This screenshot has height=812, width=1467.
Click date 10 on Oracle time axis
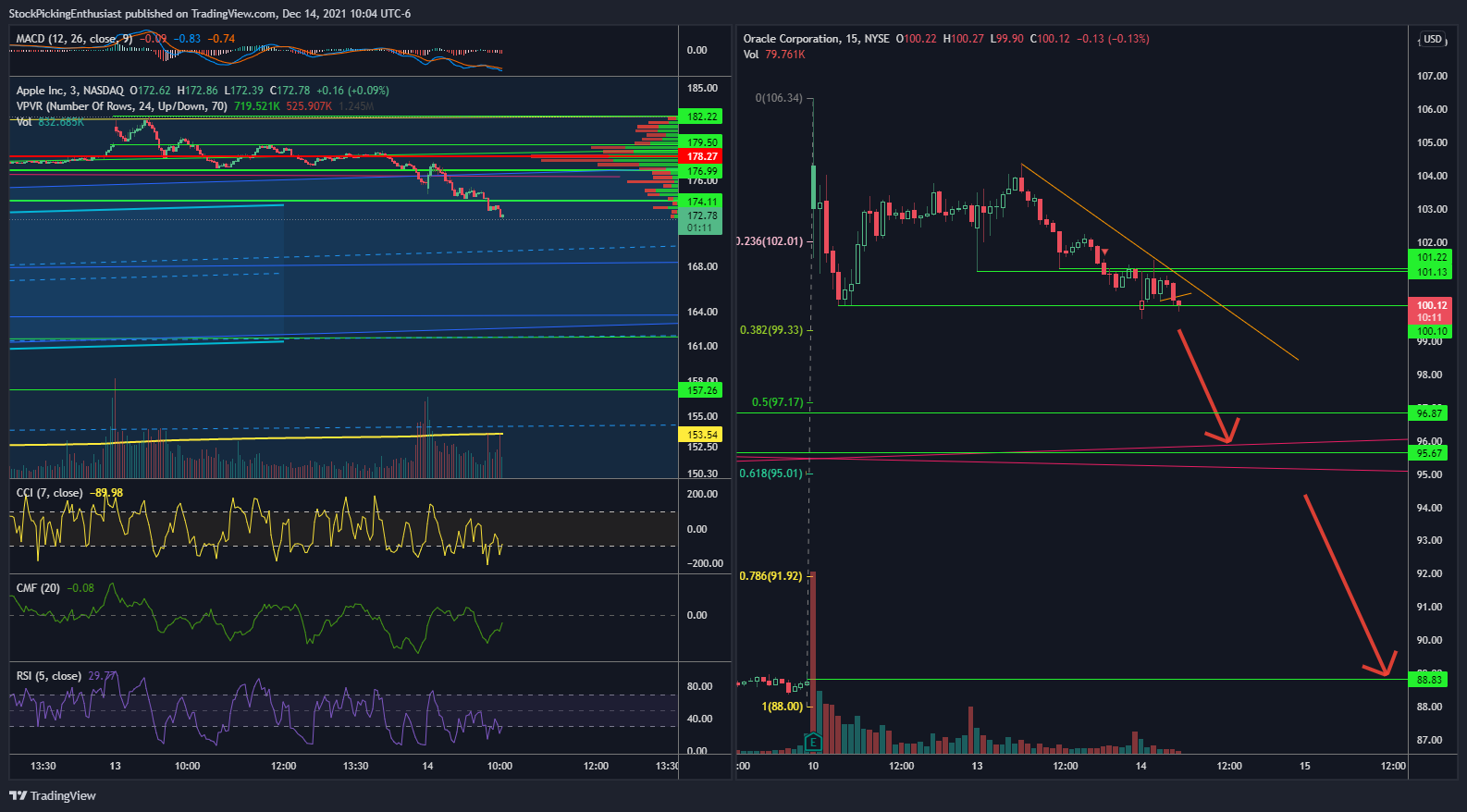click(x=813, y=766)
